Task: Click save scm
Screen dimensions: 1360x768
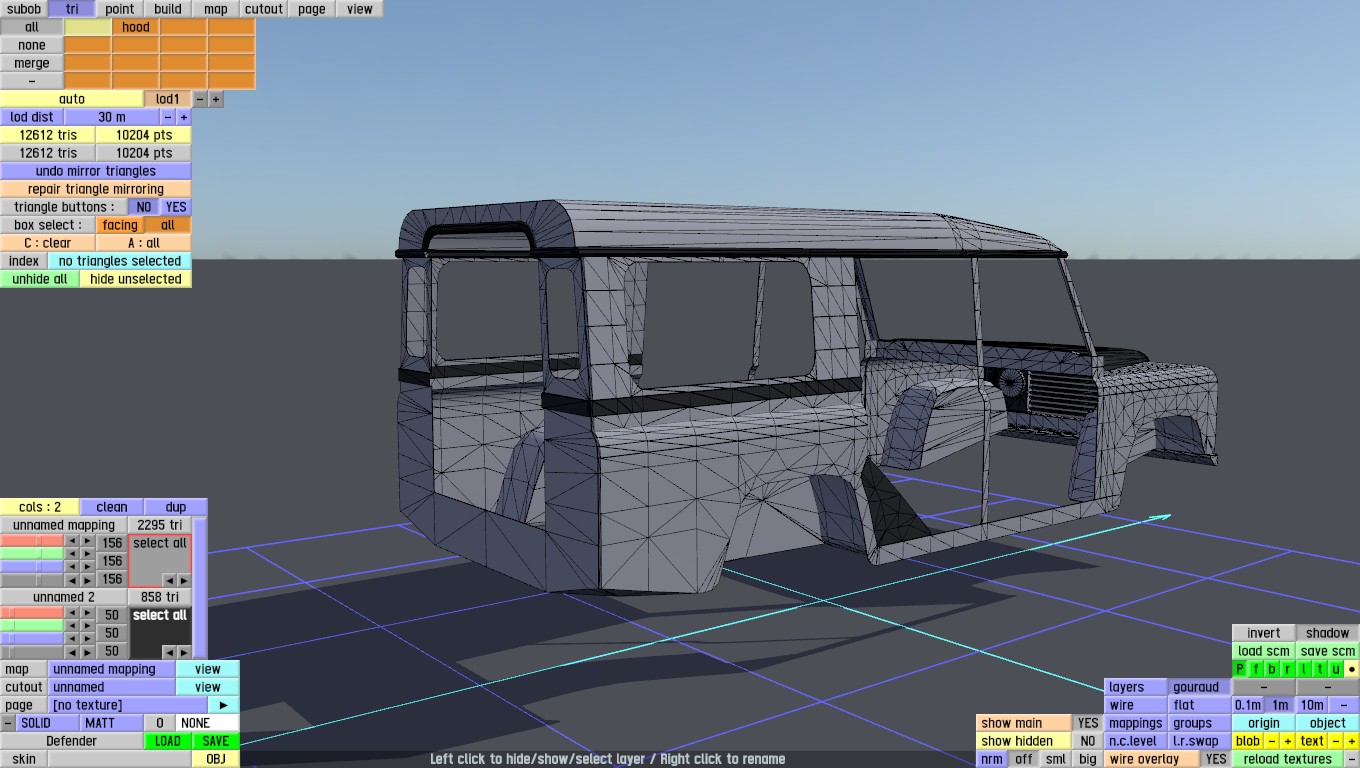Action: click(1328, 651)
